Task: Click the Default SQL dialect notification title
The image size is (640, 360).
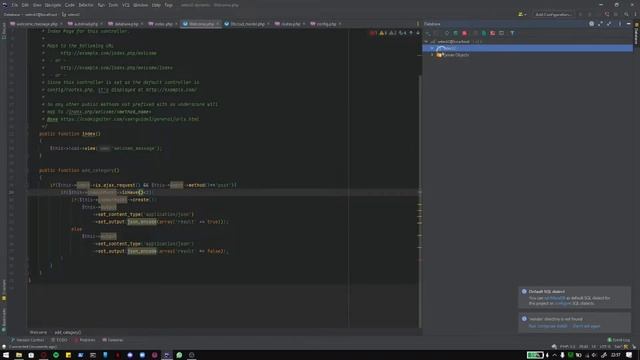Action: click(547, 291)
